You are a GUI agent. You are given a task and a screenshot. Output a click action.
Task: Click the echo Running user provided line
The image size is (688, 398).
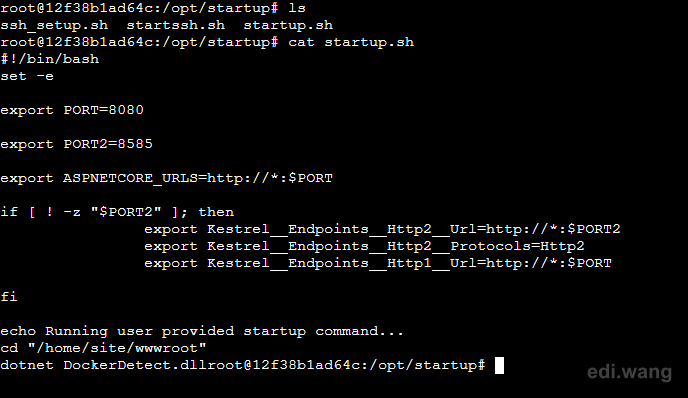pyautogui.click(x=202, y=331)
